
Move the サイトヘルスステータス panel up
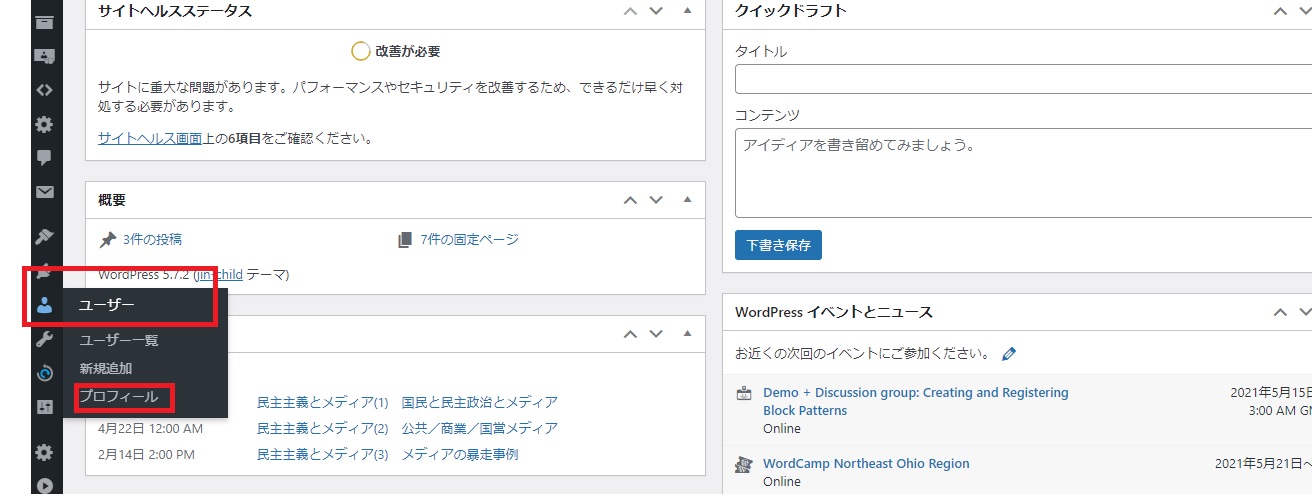pos(630,12)
